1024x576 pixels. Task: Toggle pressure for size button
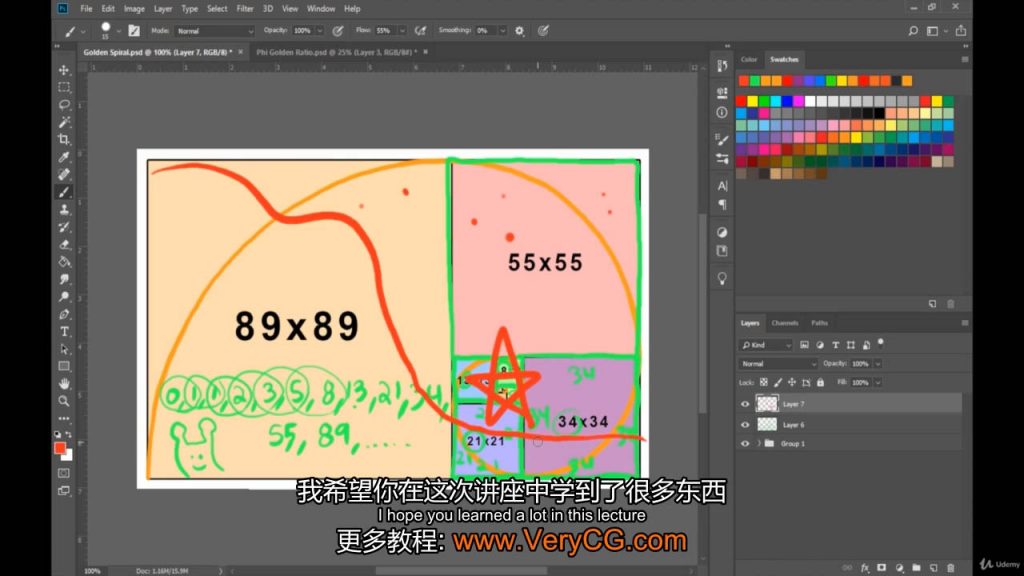(543, 31)
